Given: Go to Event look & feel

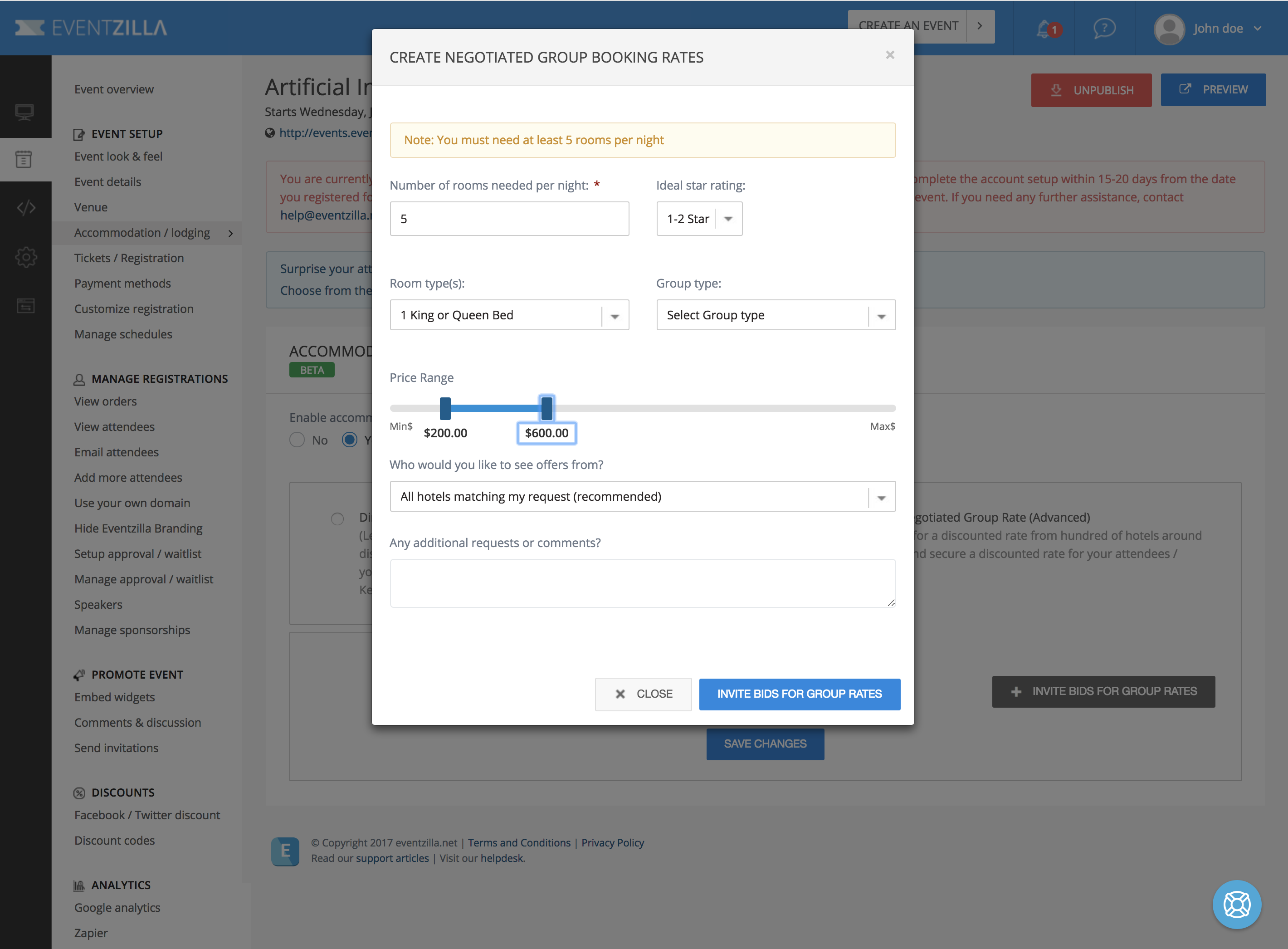Looking at the screenshot, I should 118,156.
